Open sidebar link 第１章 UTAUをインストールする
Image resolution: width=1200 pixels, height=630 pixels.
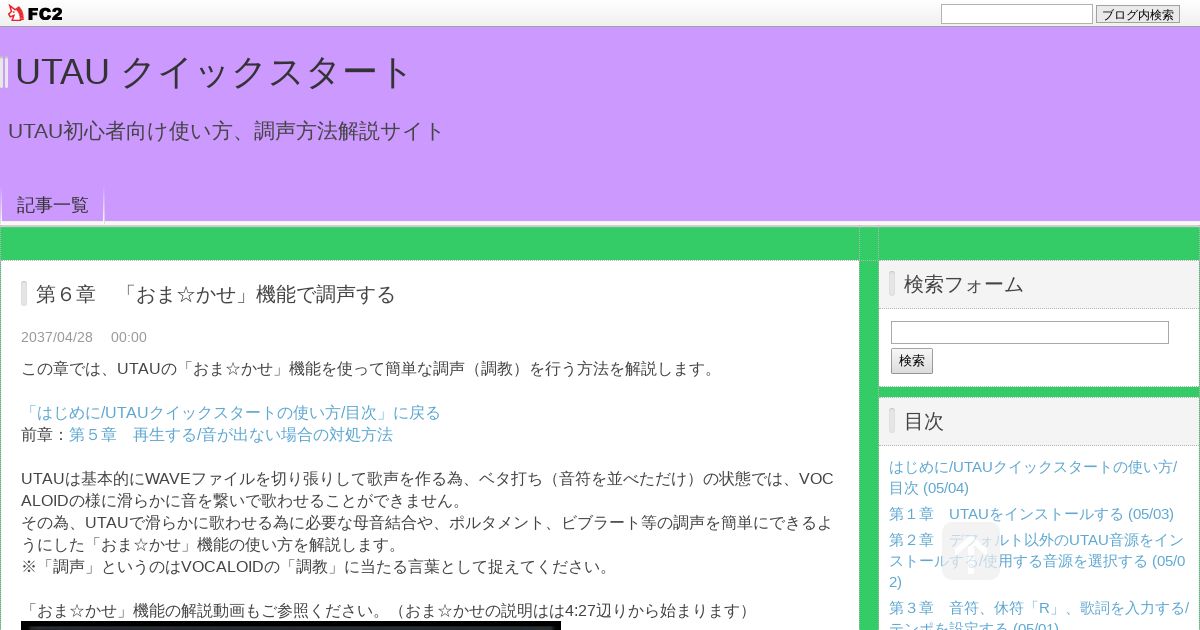pyautogui.click(x=1031, y=514)
